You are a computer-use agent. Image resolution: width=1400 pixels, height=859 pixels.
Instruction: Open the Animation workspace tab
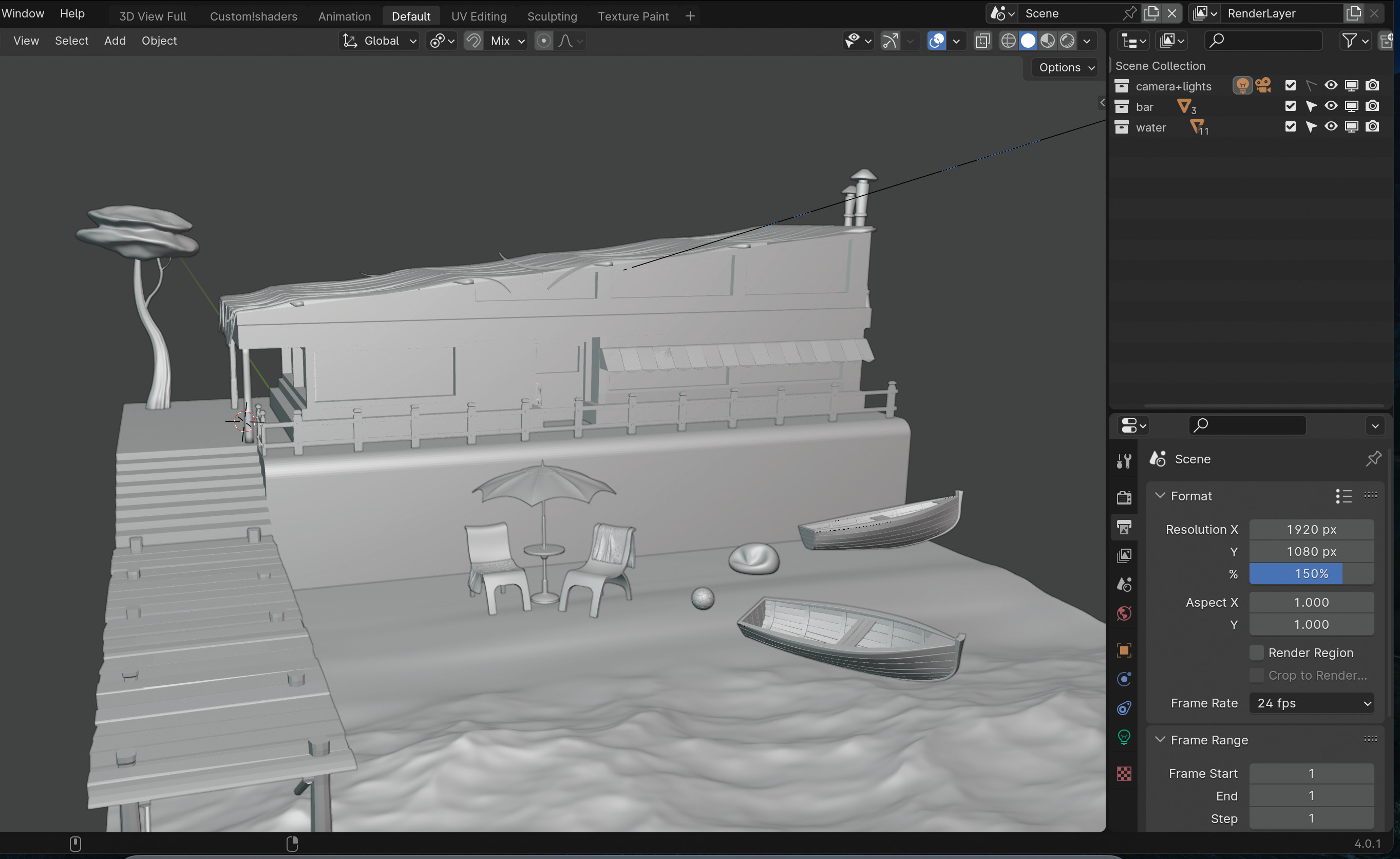click(344, 16)
